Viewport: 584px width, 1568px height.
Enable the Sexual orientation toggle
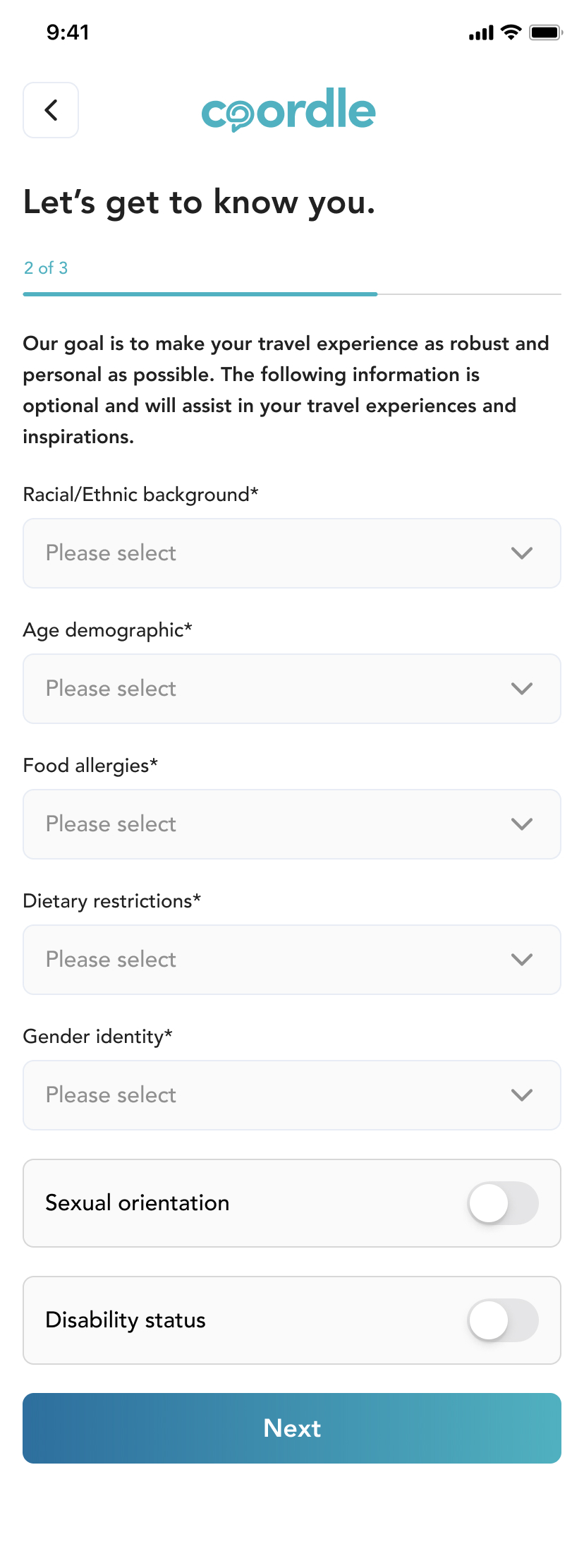tap(503, 1203)
